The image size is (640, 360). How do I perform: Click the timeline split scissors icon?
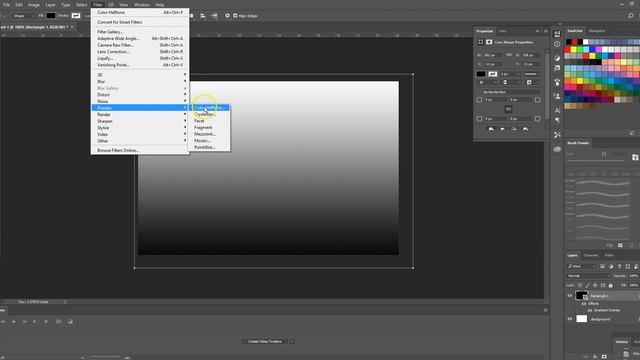(59, 322)
